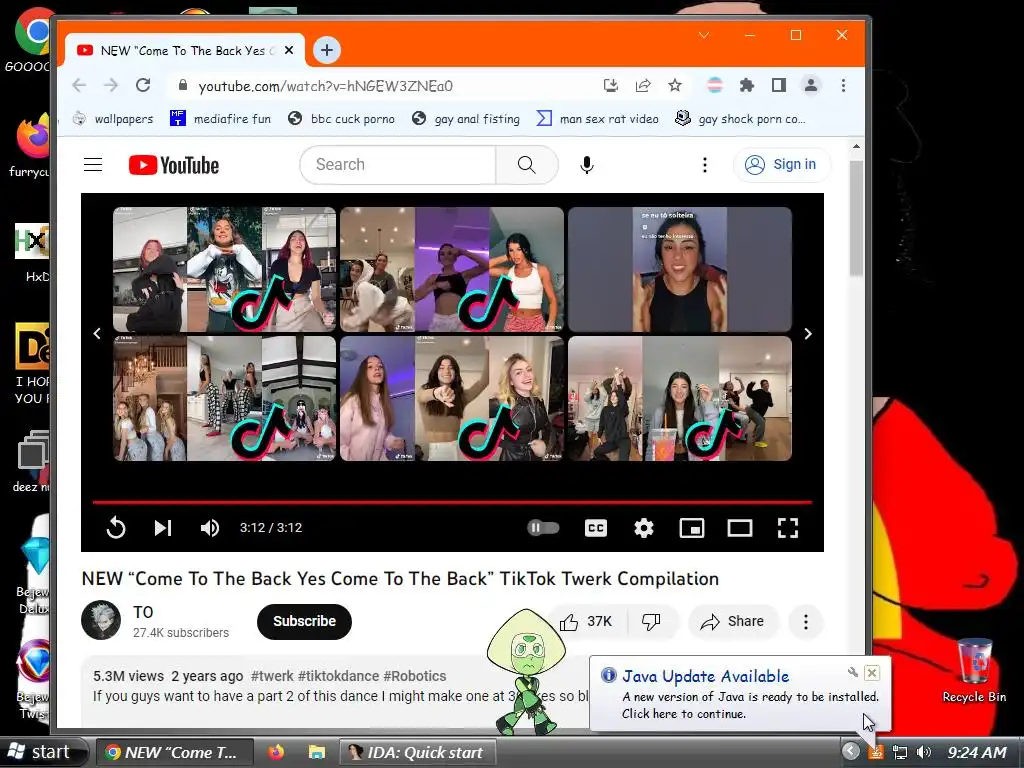Viewport: 1024px width, 768px height.
Task: Enter full screen mode
Action: [x=788, y=528]
